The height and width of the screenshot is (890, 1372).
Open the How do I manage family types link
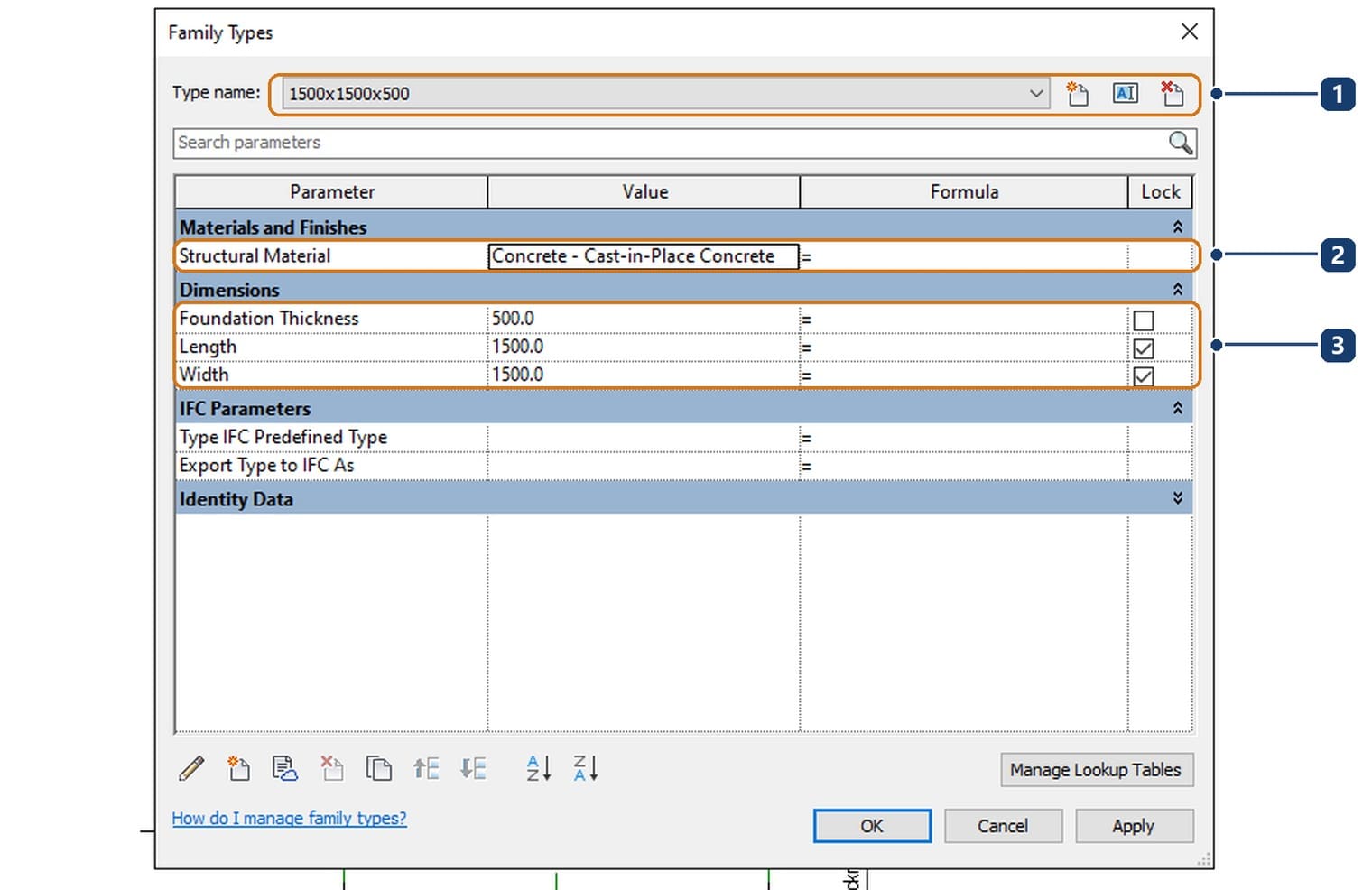tap(289, 819)
